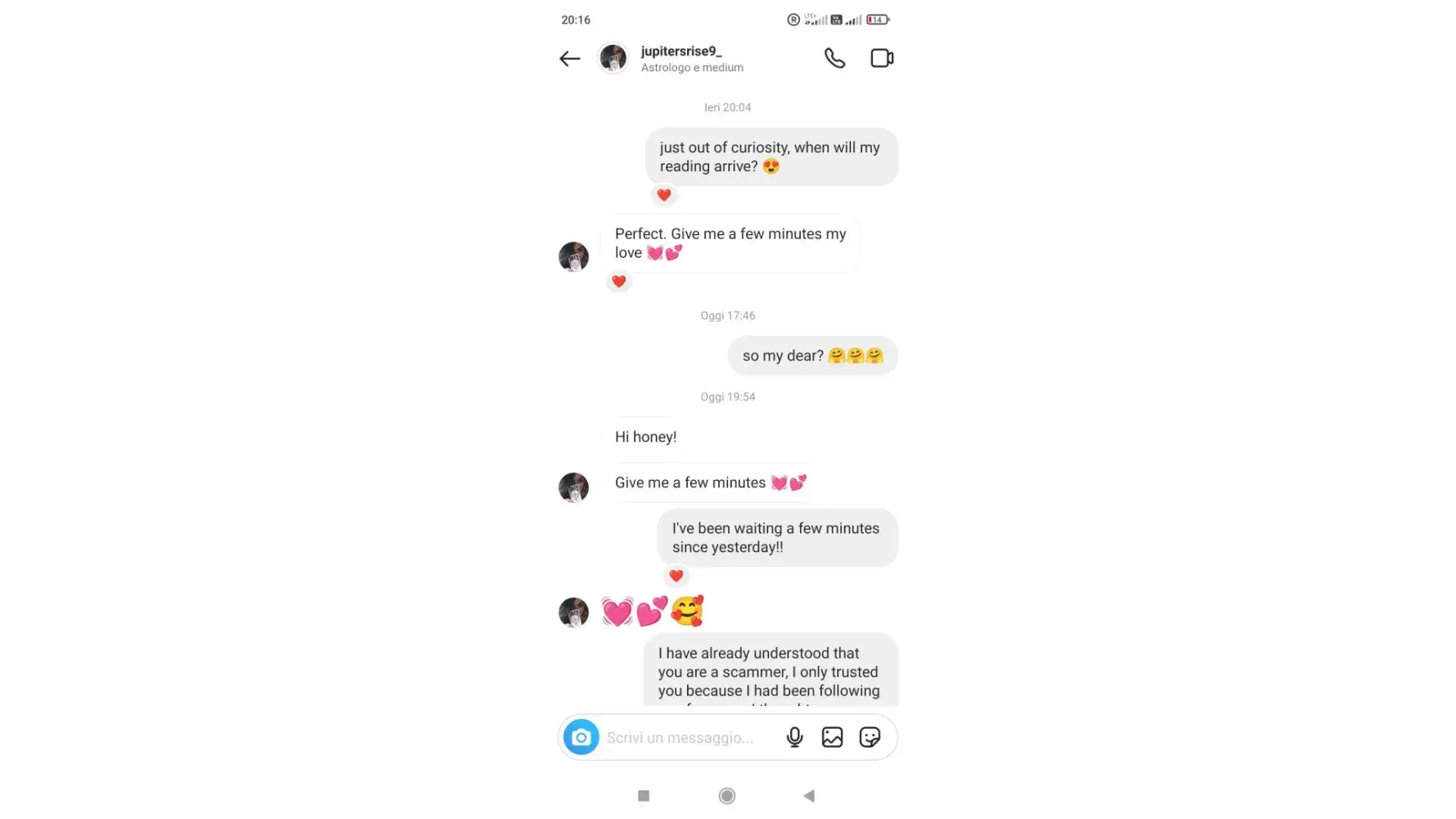Tap the Android recent apps square button
Viewport: 1456px width, 819px height.
click(x=644, y=796)
